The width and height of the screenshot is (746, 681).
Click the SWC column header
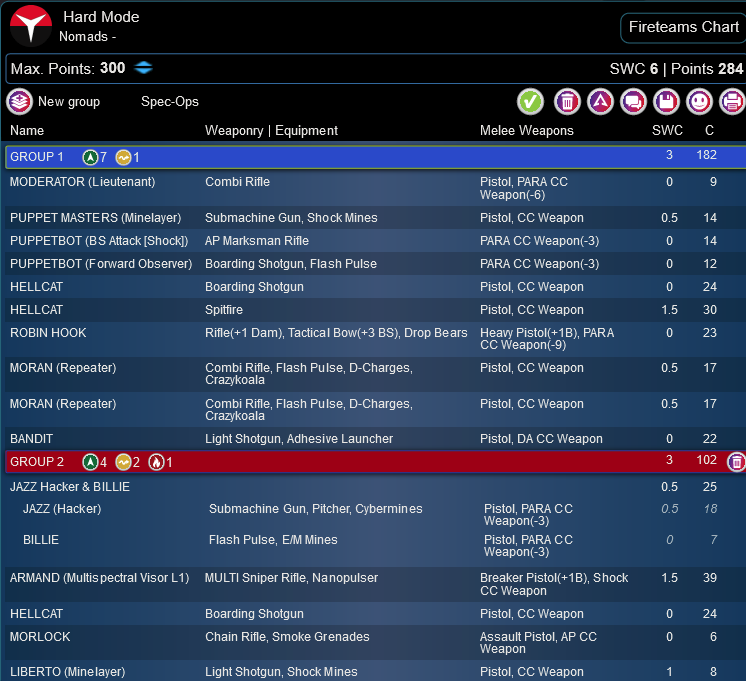tap(667, 130)
